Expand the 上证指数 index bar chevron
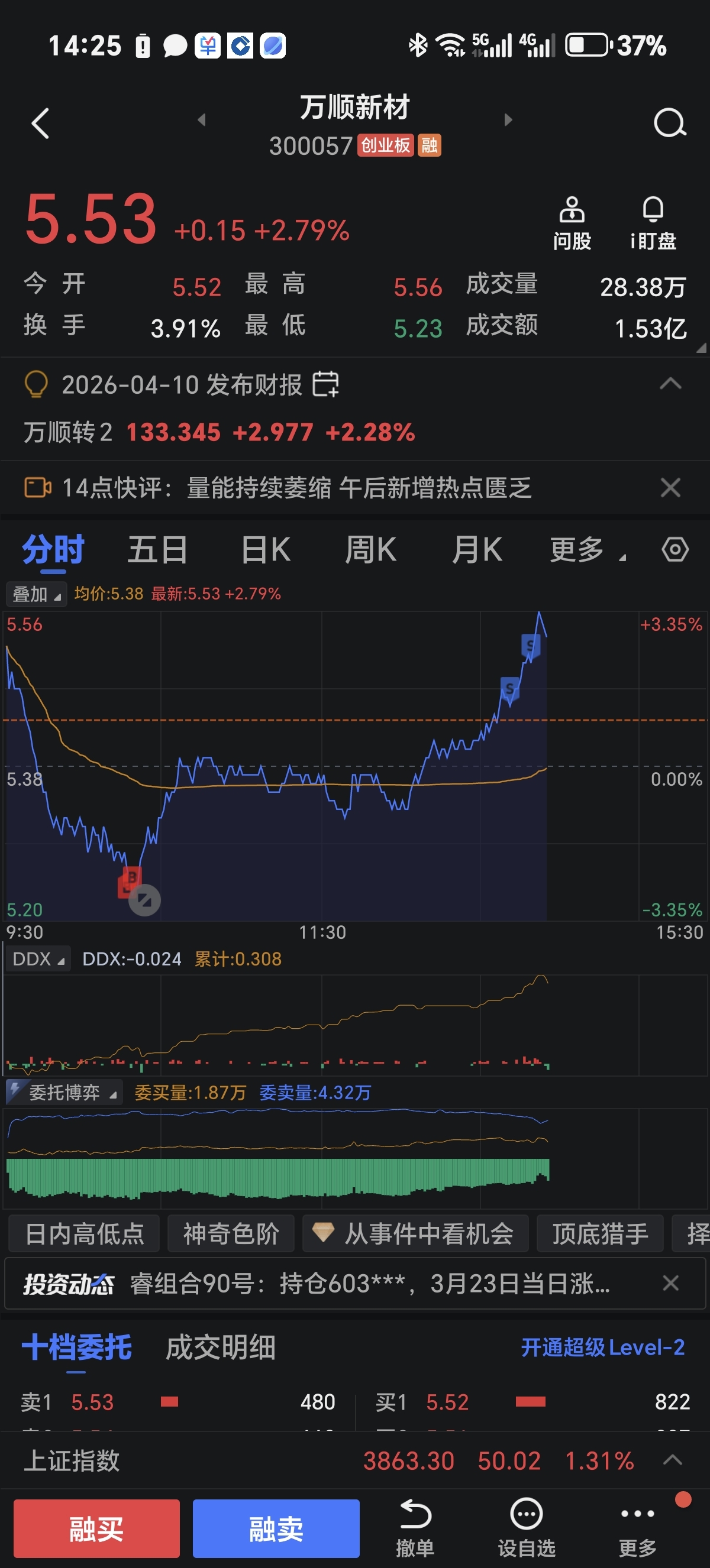 point(672,1460)
